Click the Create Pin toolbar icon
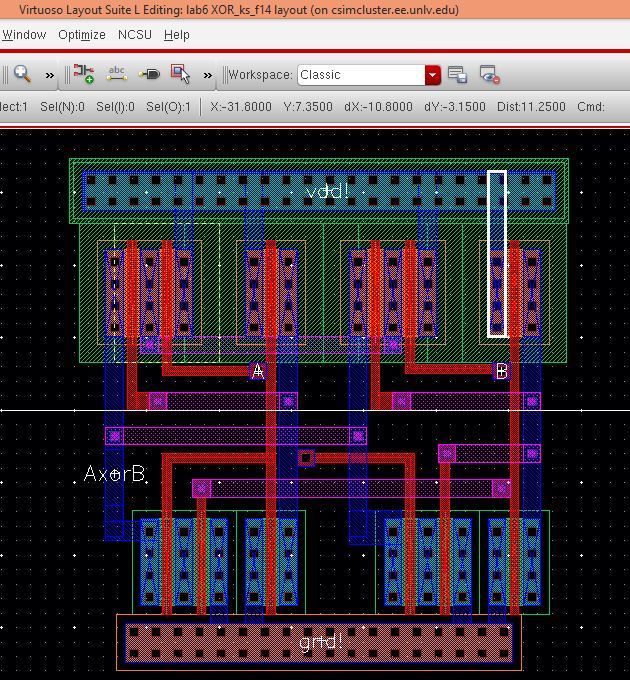Viewport: 630px width, 680px height. tap(149, 75)
